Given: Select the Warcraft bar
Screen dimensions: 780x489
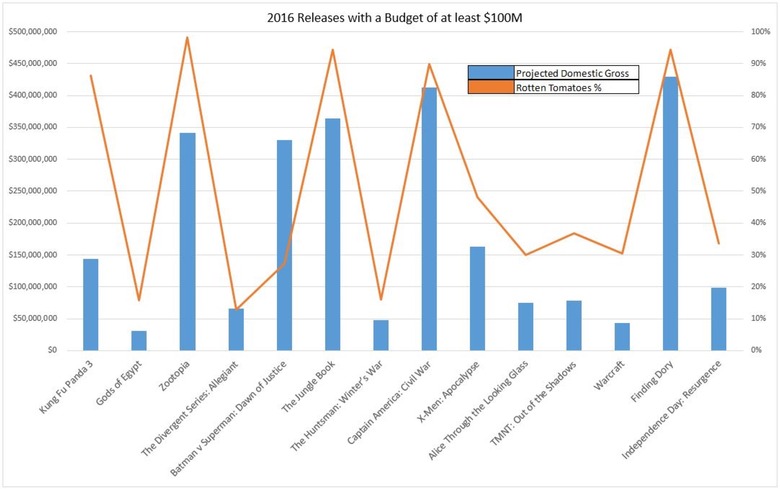Looking at the screenshot, I should (622, 336).
